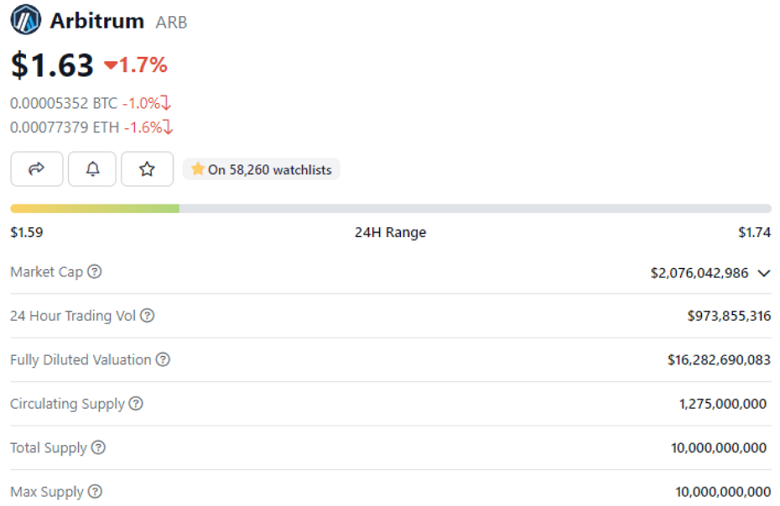The width and height of the screenshot is (780, 506).
Task: Click the Market Cap value $2,076,042,986
Action: (x=699, y=273)
